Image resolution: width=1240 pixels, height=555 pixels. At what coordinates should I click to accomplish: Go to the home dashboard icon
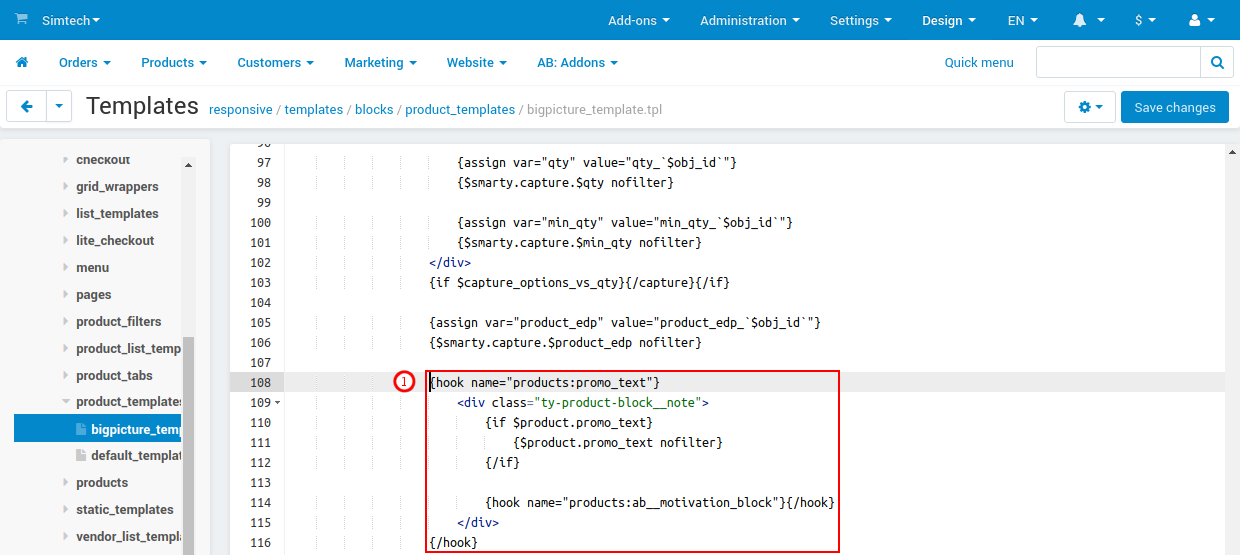(x=22, y=62)
